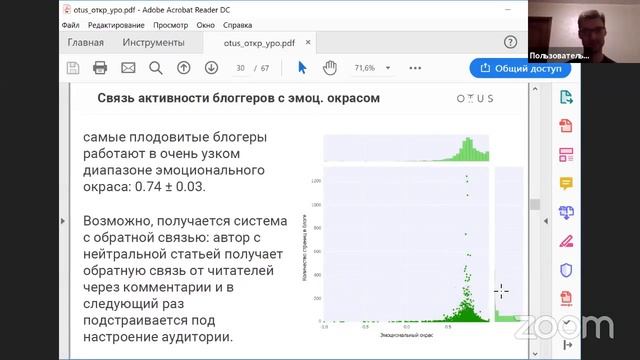This screenshot has height=360, width=640.
Task: Open Organize Pages layout tool in sidebar
Action: (x=566, y=155)
